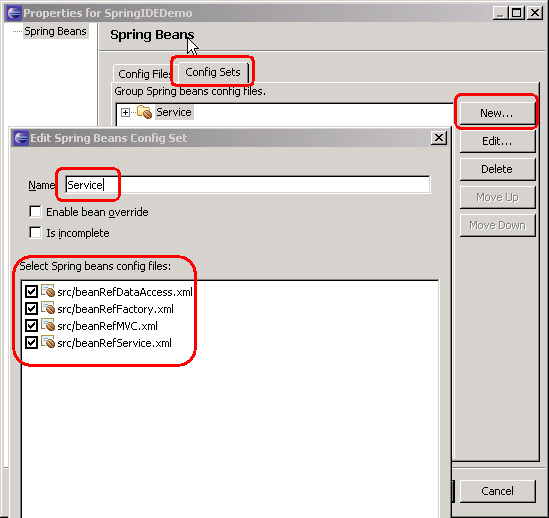Close the Properties for SpringIDEDemo window
The width and height of the screenshot is (549, 518).
click(535, 13)
